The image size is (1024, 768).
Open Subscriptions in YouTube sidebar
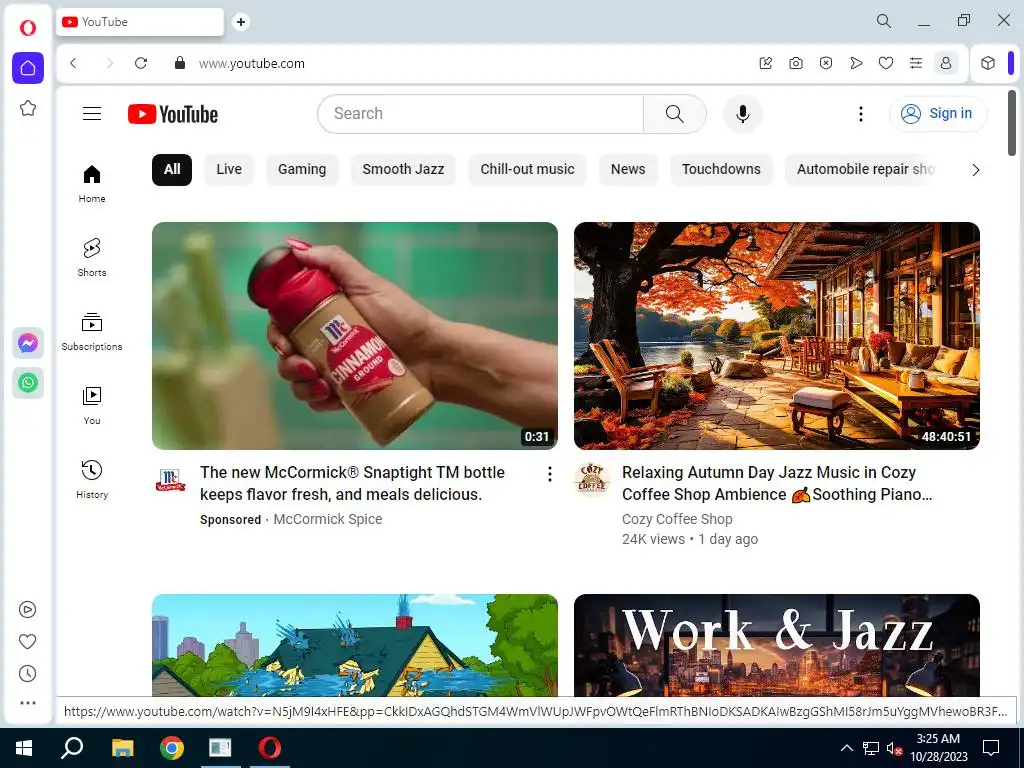92,332
